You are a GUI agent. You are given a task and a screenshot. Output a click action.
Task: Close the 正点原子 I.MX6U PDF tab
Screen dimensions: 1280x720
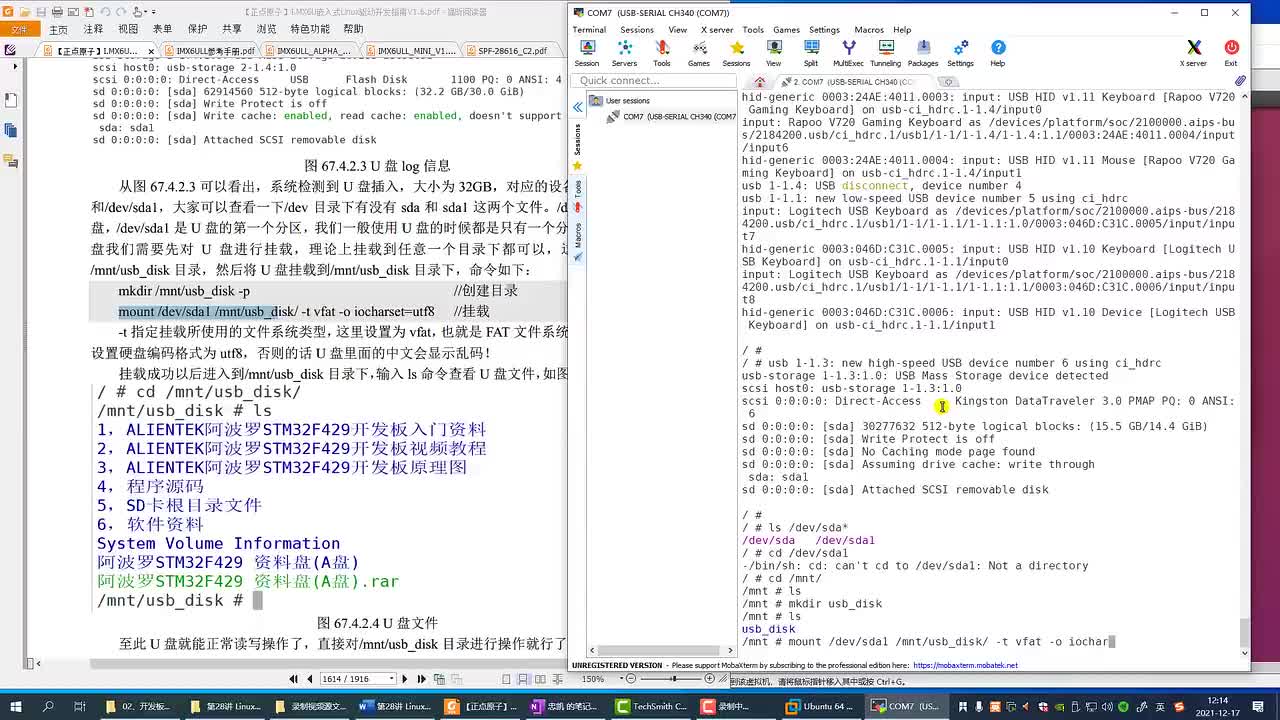tap(152, 50)
